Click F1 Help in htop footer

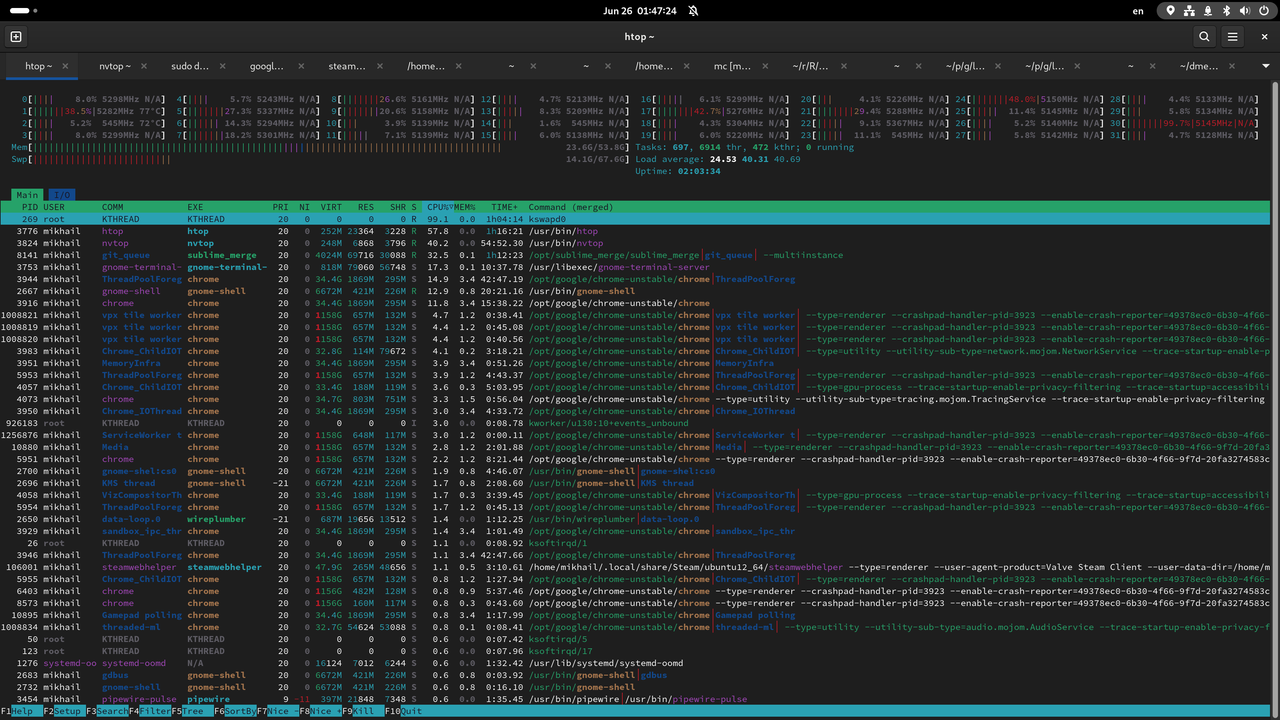coord(21,711)
